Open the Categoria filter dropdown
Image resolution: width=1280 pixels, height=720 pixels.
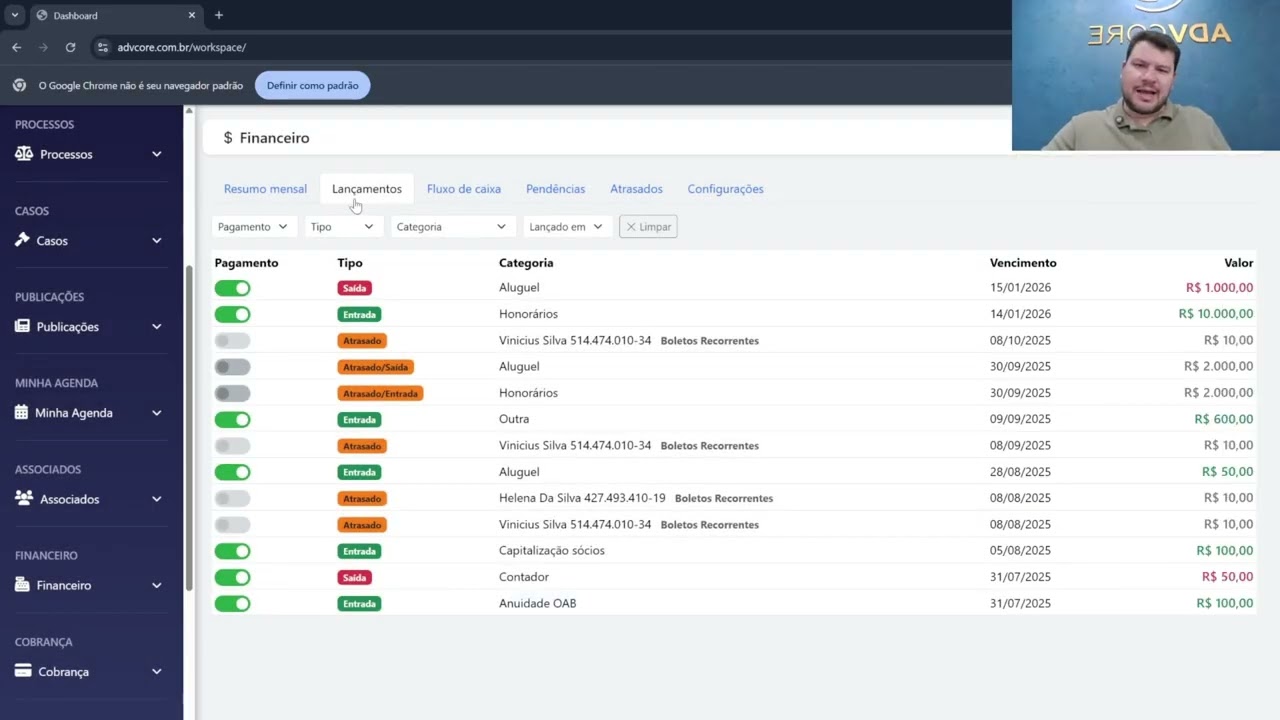[x=452, y=227]
